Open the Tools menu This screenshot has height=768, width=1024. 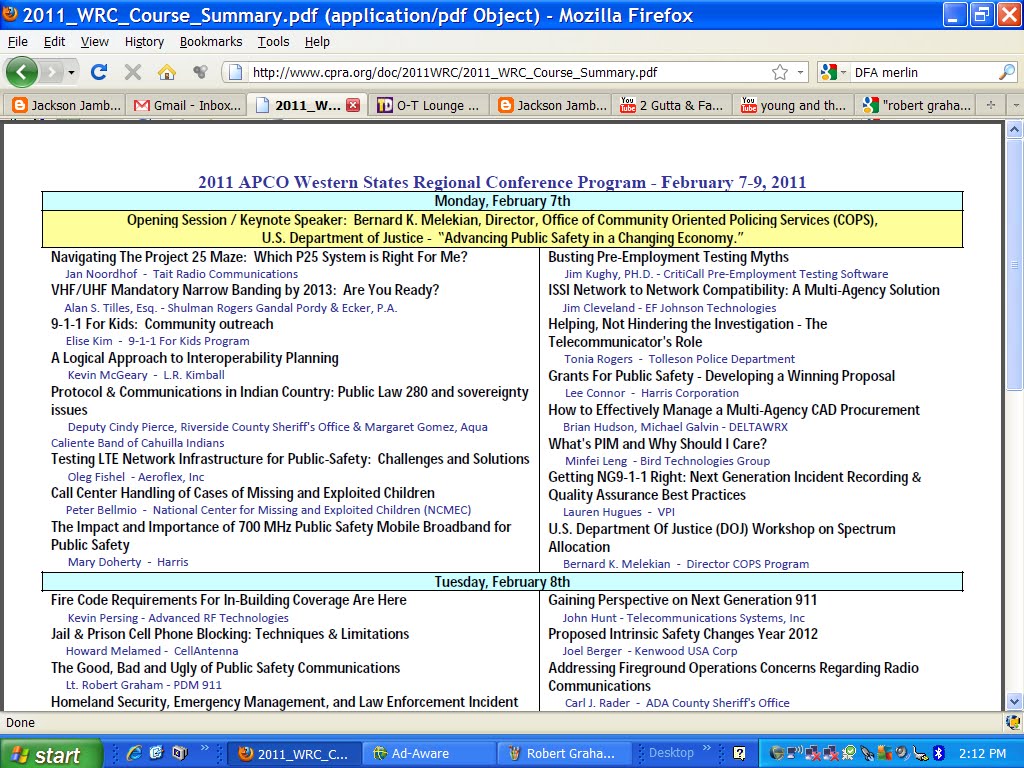click(273, 42)
